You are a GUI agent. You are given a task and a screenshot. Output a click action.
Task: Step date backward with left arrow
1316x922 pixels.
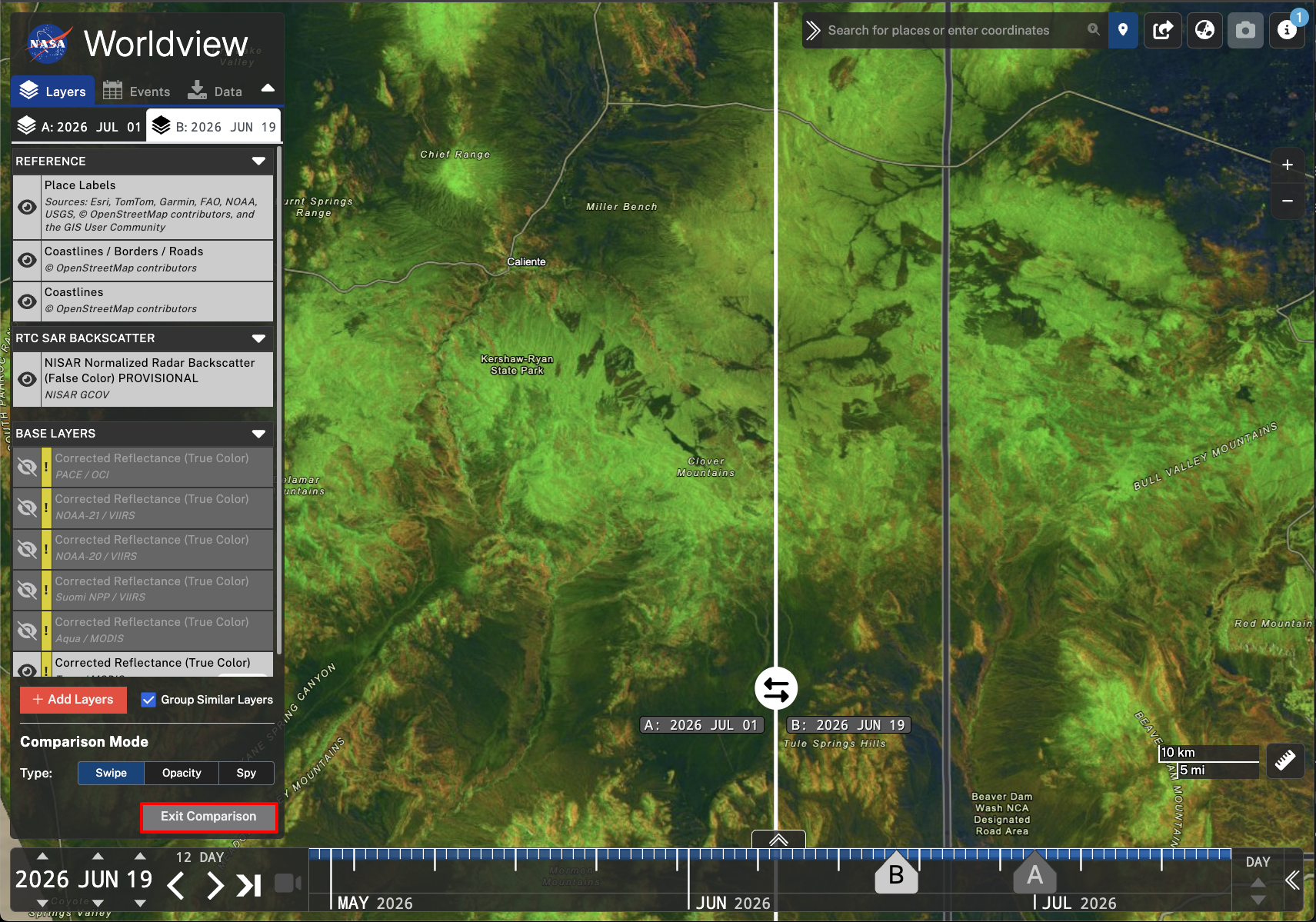[x=176, y=886]
